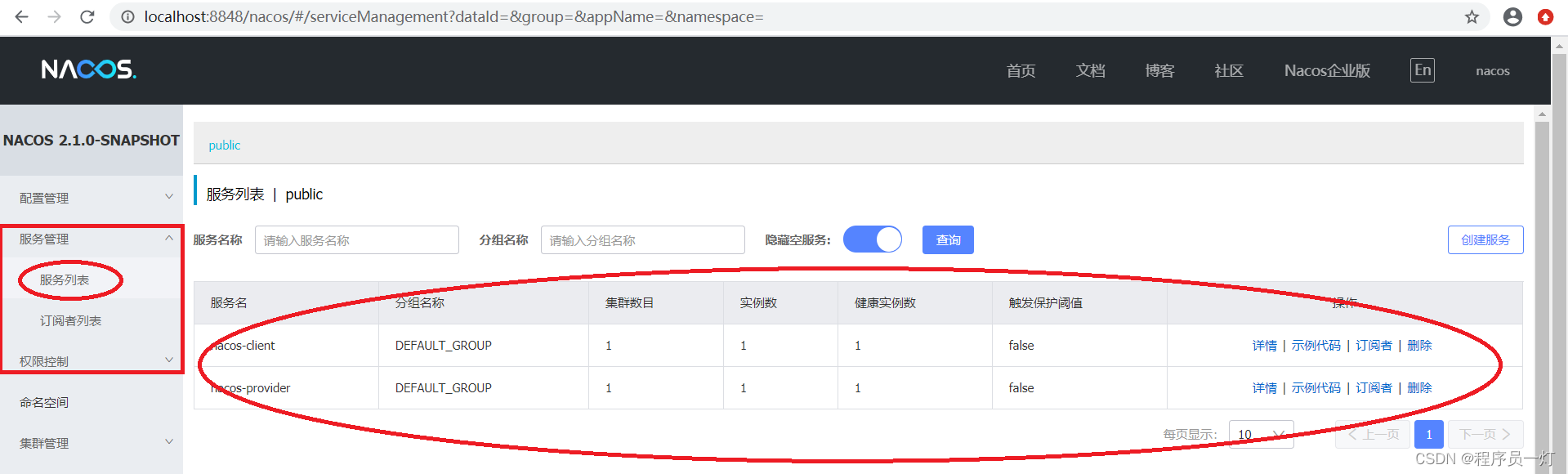Reload the page with refresh icon
This screenshot has height=474, width=1568.
click(87, 16)
